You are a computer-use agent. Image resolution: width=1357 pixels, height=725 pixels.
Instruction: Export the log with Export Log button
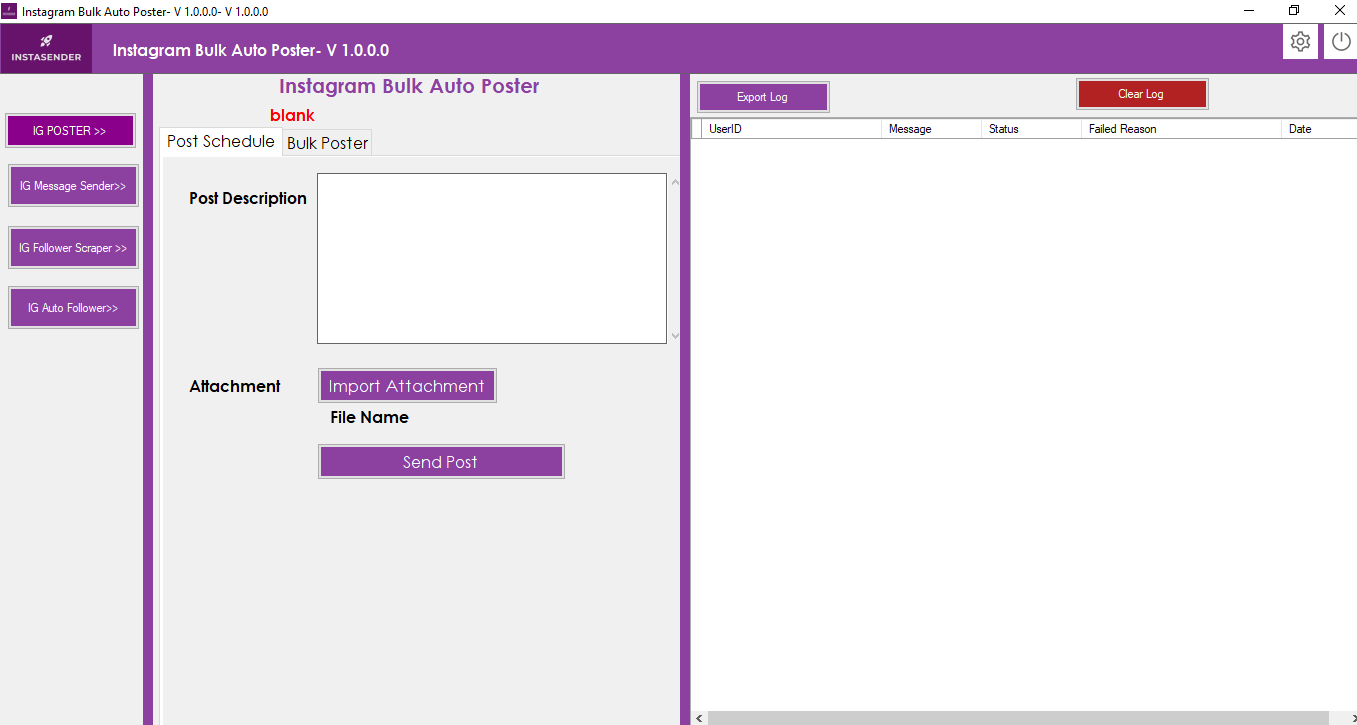pyautogui.click(x=763, y=97)
